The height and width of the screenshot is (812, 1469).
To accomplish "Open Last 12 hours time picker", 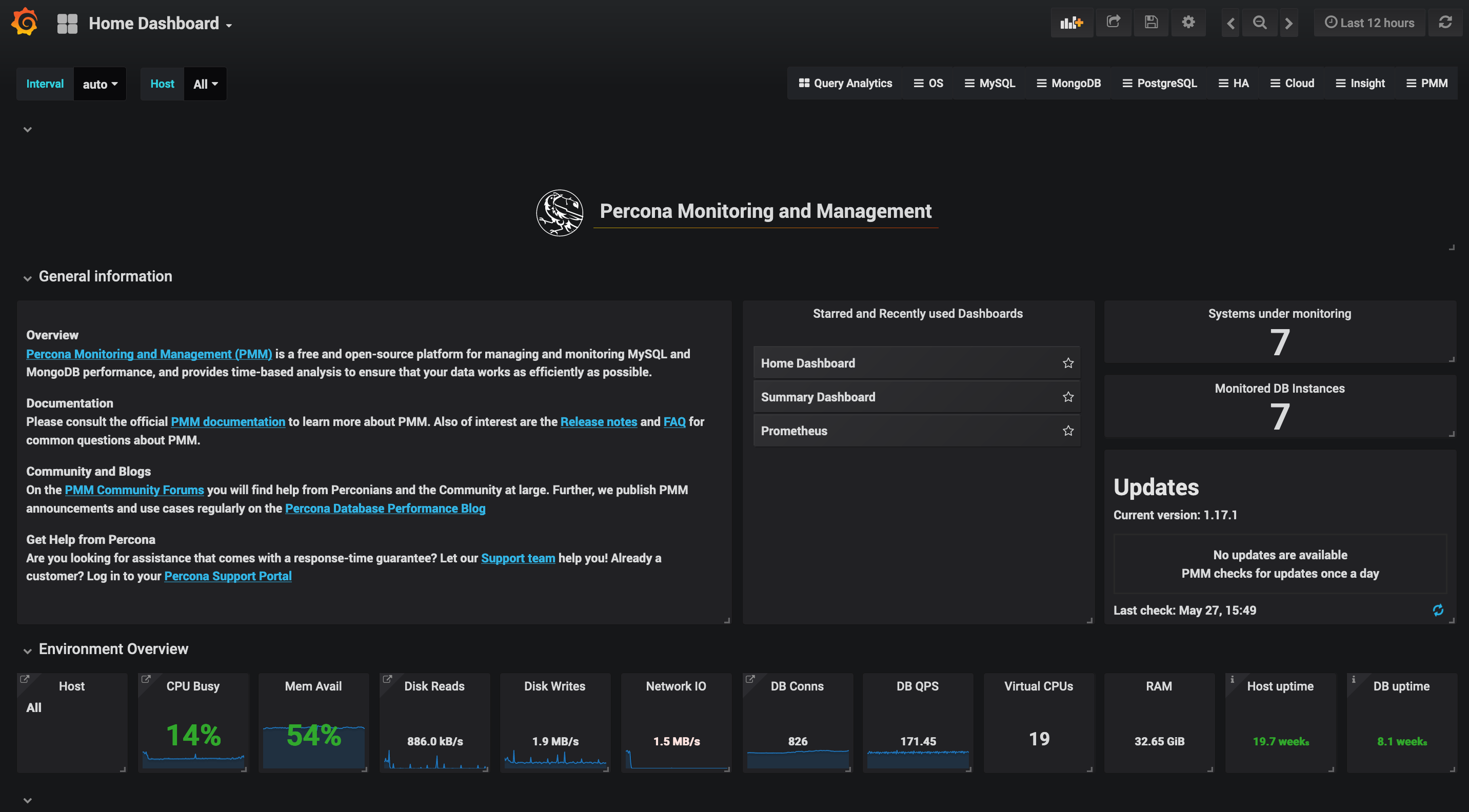I will 1369,23.
